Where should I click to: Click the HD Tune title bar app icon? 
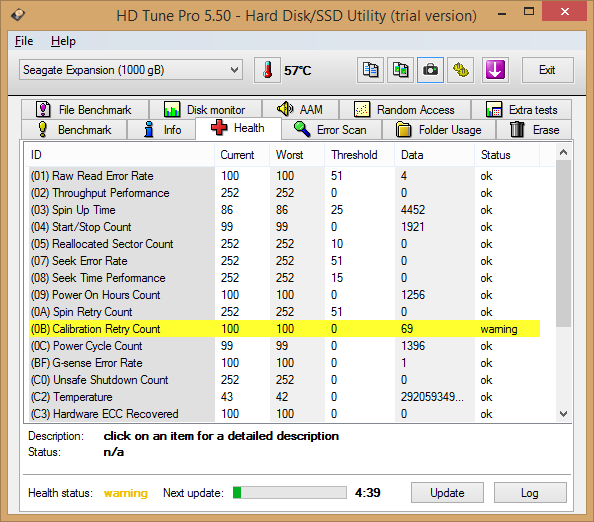pyautogui.click(x=17, y=15)
